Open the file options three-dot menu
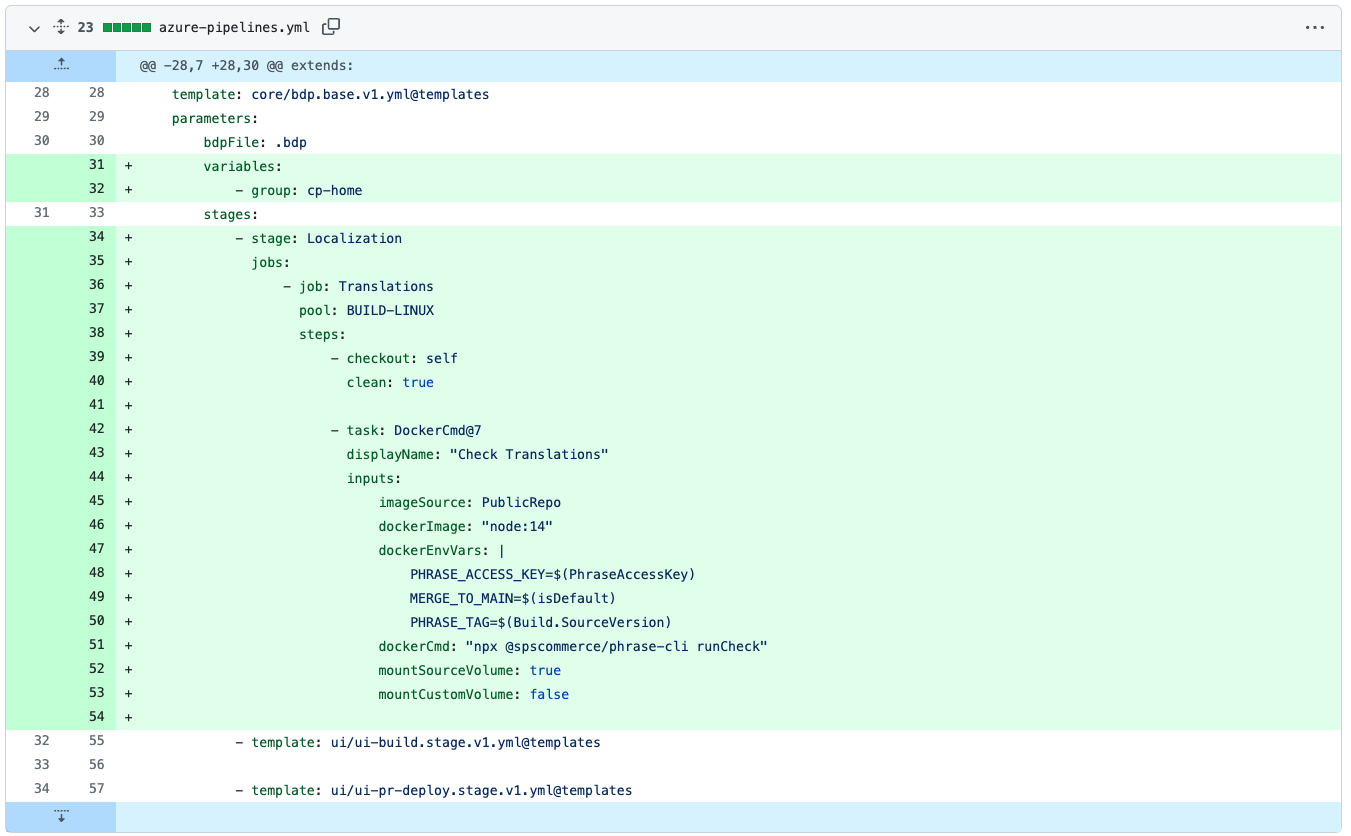1351x836 pixels. (x=1314, y=28)
